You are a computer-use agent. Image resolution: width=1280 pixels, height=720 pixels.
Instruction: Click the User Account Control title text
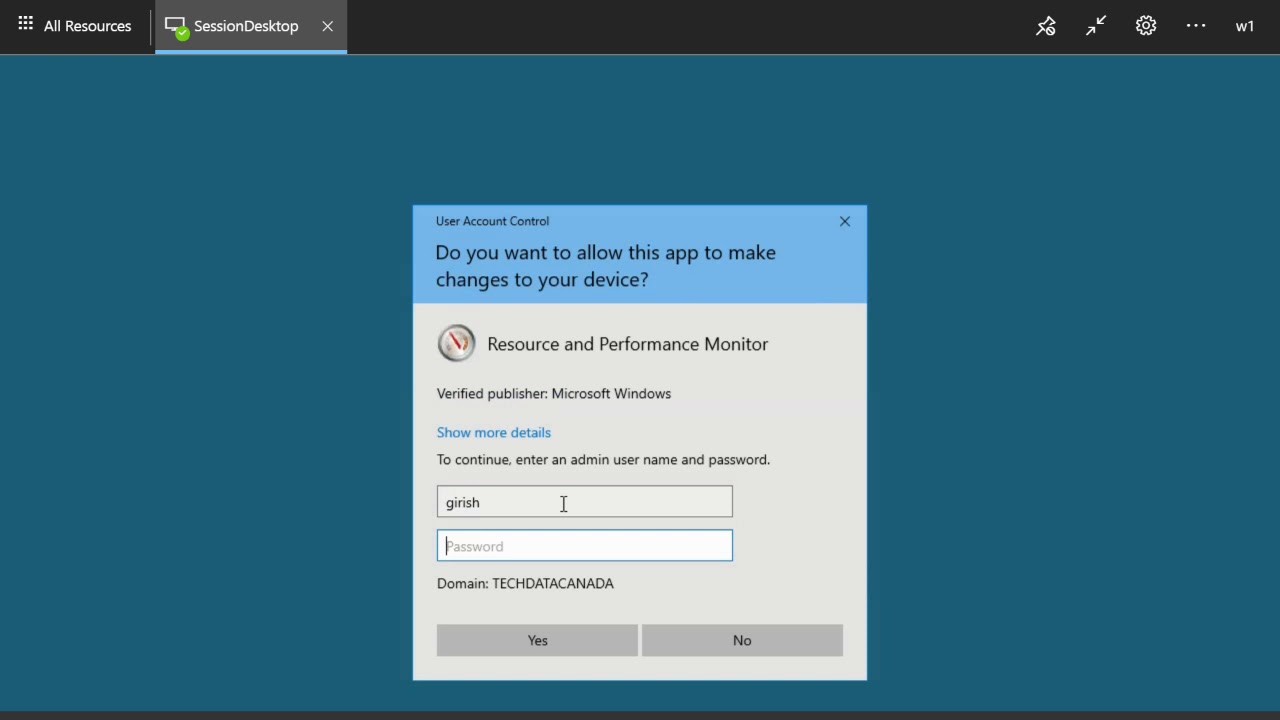pos(492,221)
